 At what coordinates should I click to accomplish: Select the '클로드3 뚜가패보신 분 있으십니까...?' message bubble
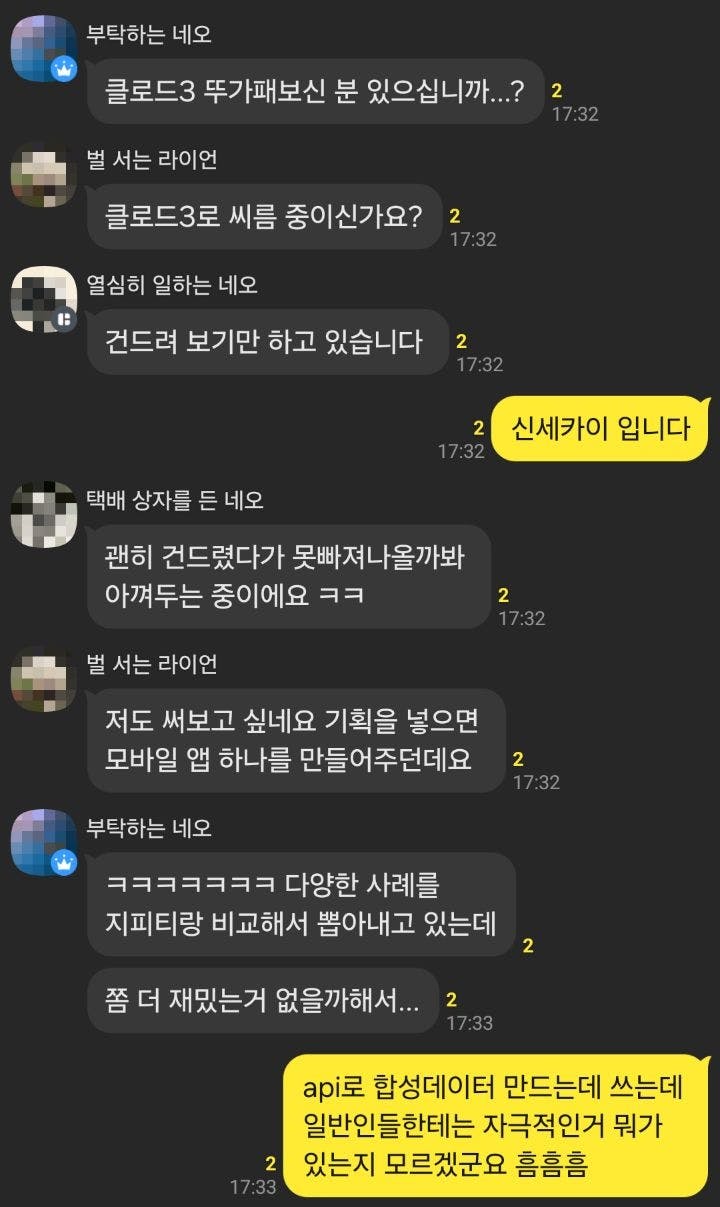tap(315, 91)
